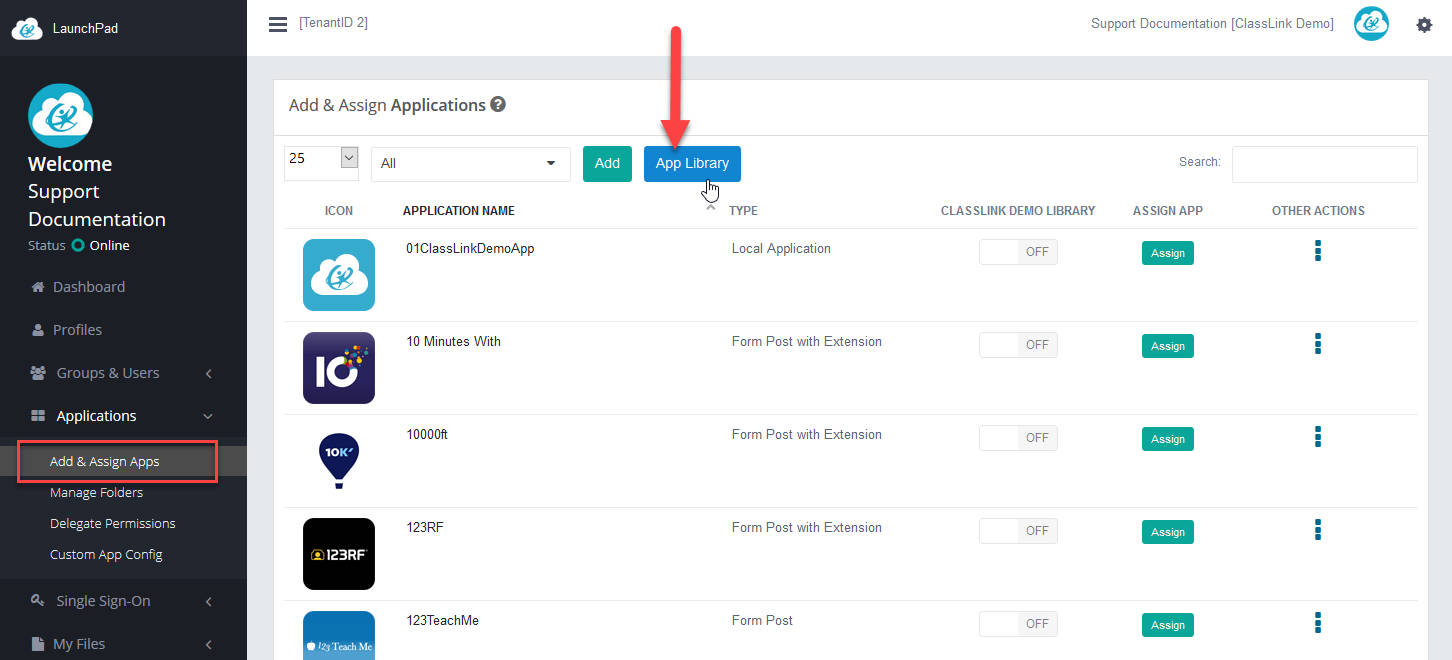Click the 10000ft application icon
Screen dimensions: 1452x660
(x=339, y=461)
